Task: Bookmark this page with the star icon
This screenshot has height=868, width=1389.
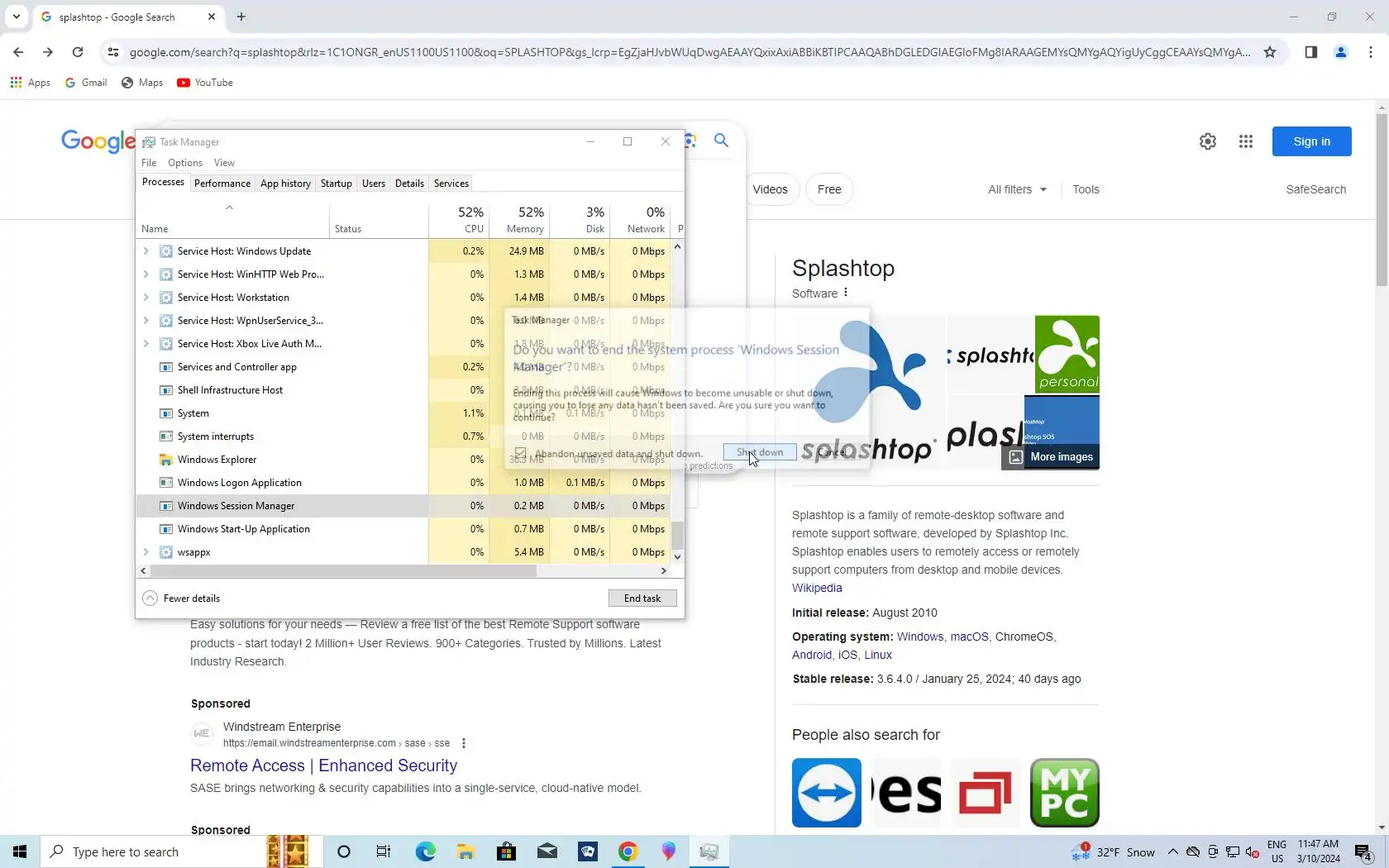Action: (x=1270, y=52)
